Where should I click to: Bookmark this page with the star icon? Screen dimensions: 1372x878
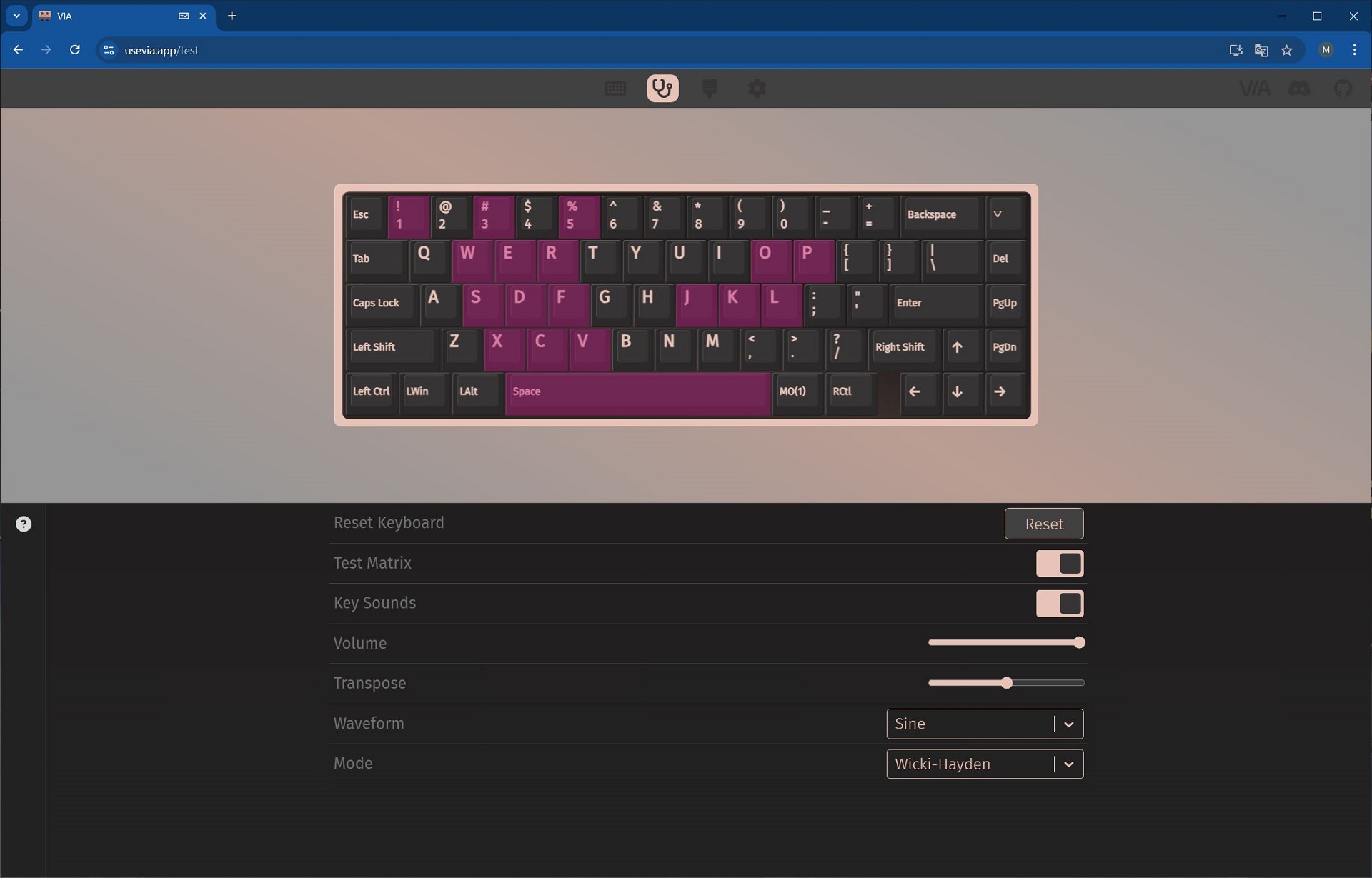(x=1287, y=50)
